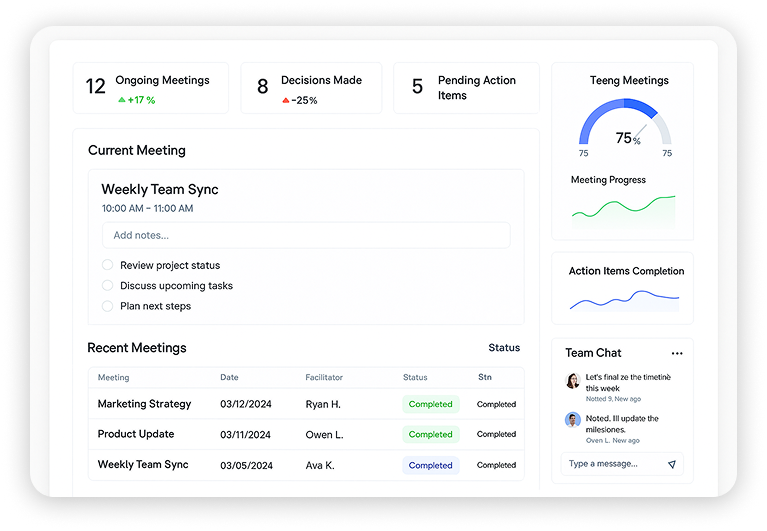Screen dimensions: 767x531
Task: Check off Plan next steps
Action: pyautogui.click(x=107, y=306)
